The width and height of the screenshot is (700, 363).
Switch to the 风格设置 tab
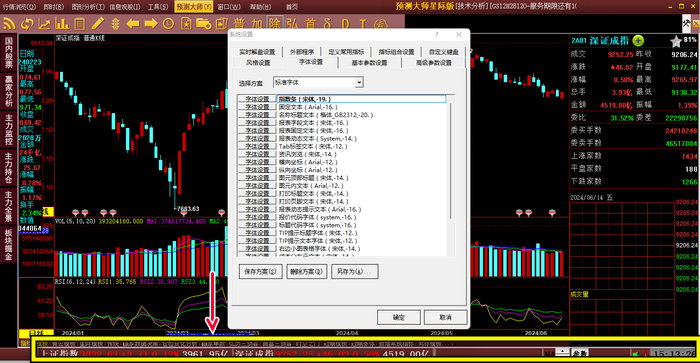click(258, 63)
